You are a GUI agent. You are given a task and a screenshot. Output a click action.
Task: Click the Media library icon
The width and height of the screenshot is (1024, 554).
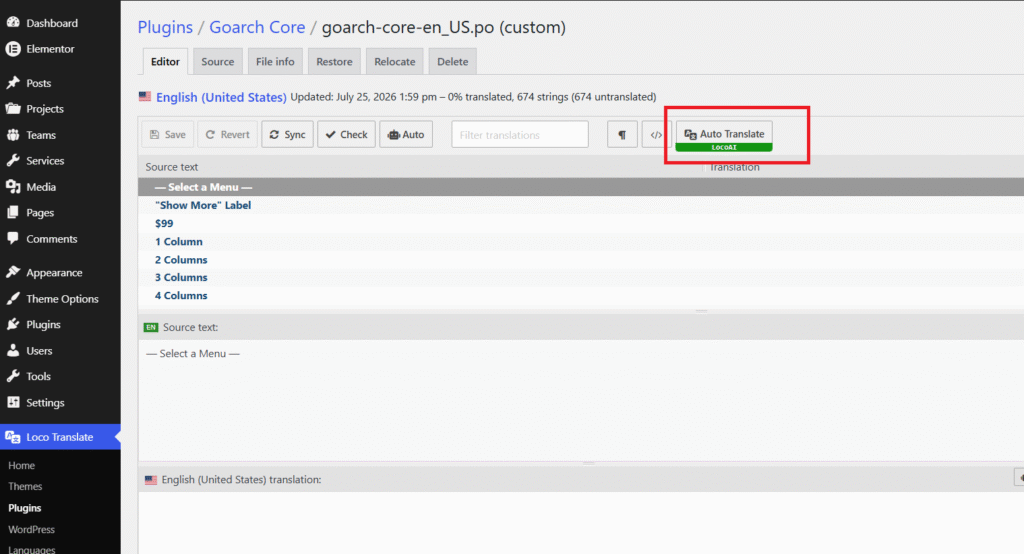13,187
